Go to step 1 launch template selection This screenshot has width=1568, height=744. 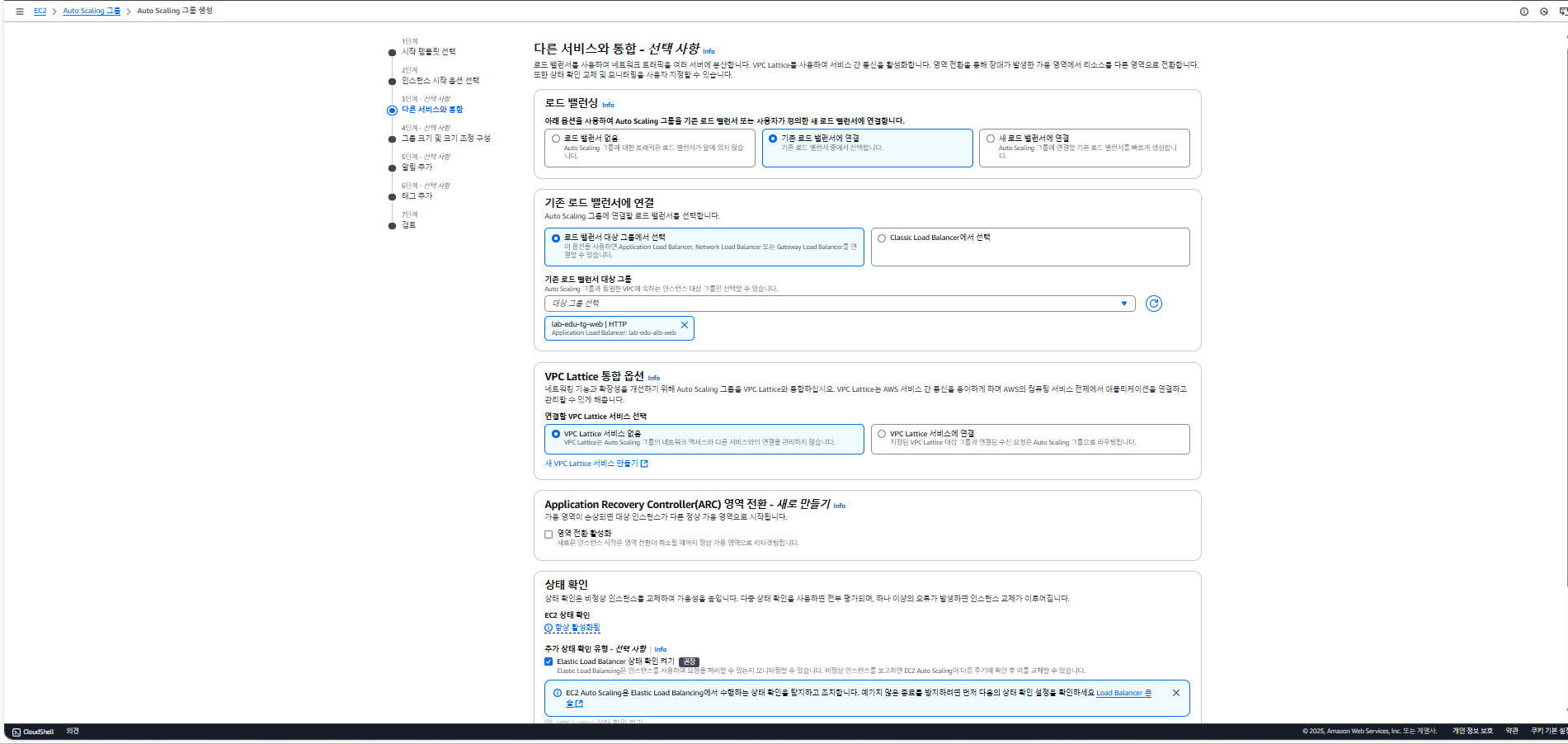click(x=428, y=51)
